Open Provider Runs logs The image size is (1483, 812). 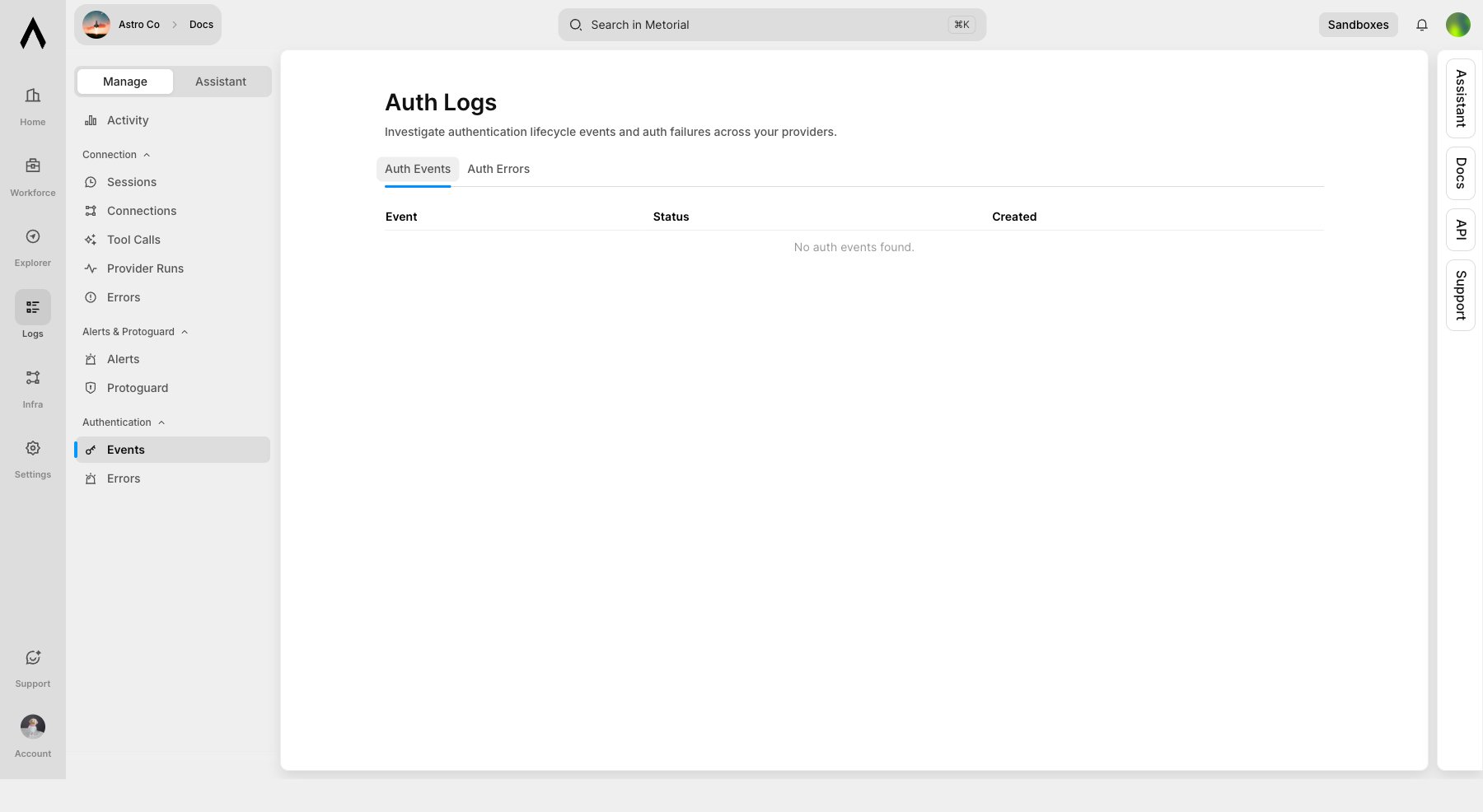172,268
